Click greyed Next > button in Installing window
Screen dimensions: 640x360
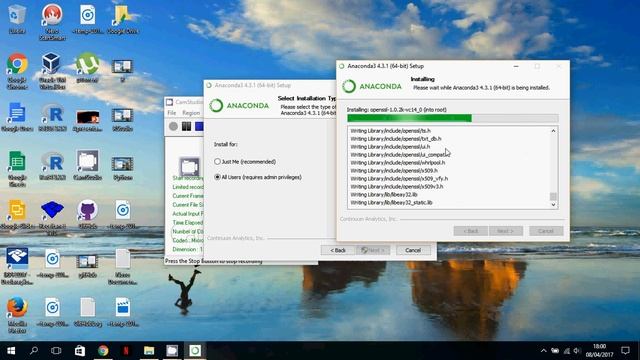coord(506,231)
